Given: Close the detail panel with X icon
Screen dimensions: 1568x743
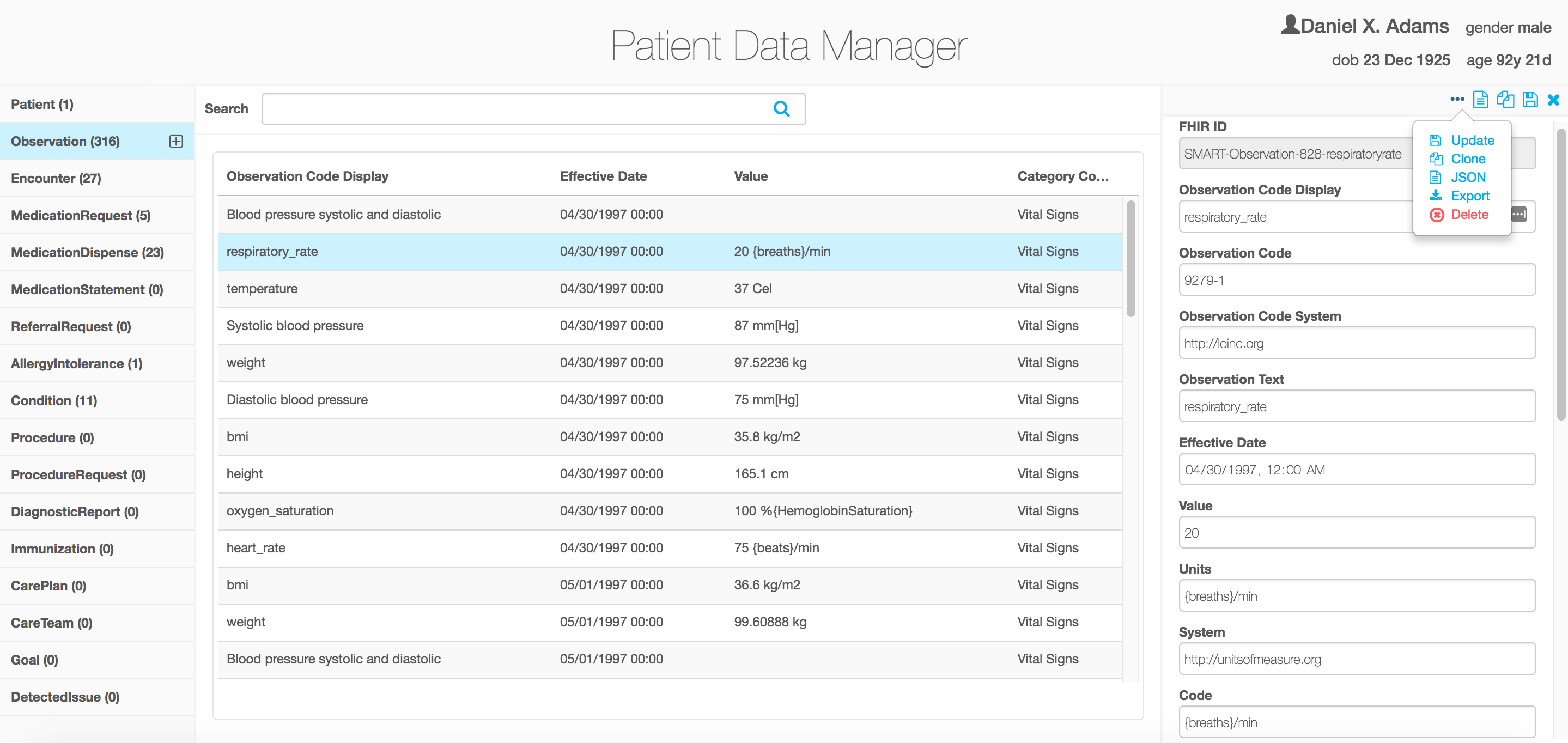Looking at the screenshot, I should pos(1553,100).
